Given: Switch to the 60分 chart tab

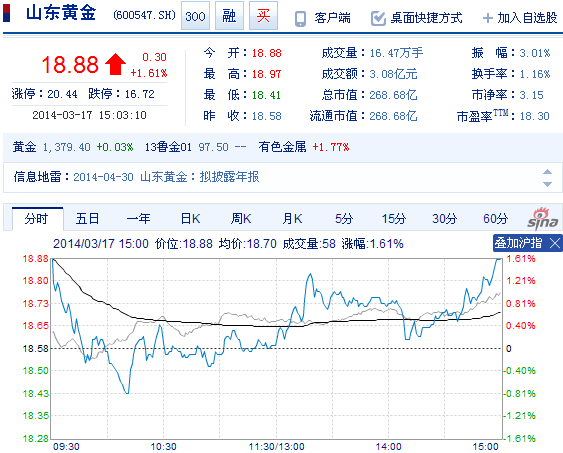Looking at the screenshot, I should pos(495,219).
